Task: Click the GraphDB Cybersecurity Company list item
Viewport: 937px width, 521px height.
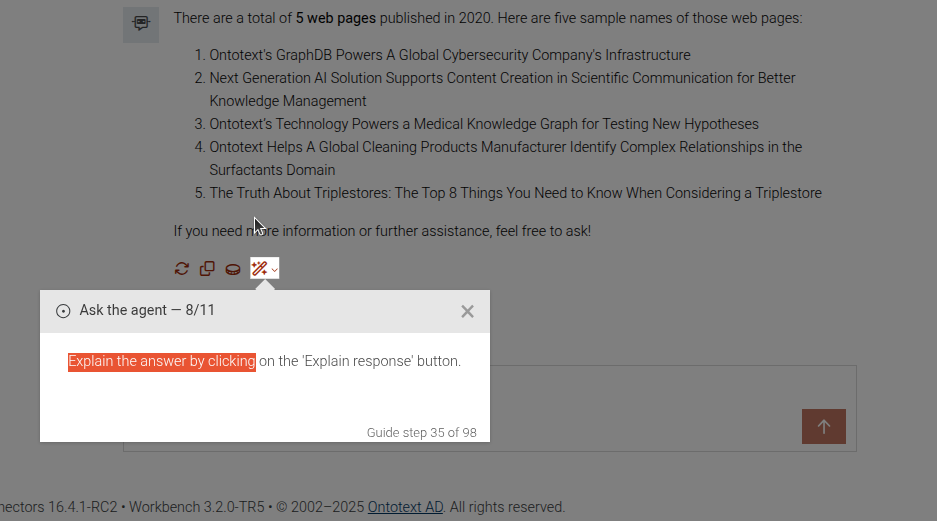Action: point(449,55)
